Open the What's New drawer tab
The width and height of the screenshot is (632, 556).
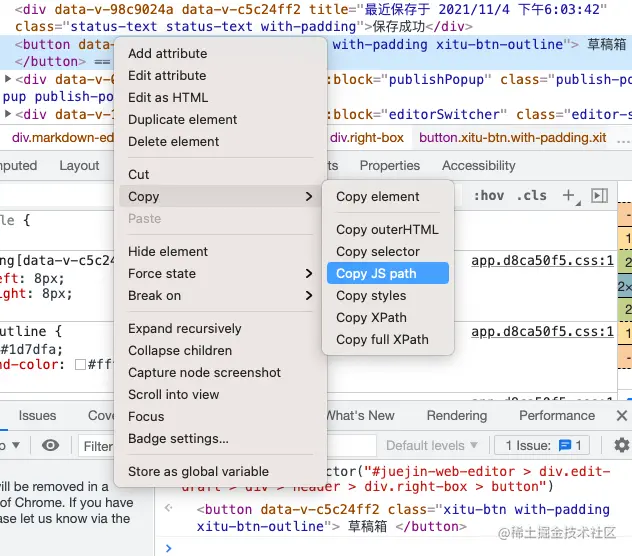point(360,415)
